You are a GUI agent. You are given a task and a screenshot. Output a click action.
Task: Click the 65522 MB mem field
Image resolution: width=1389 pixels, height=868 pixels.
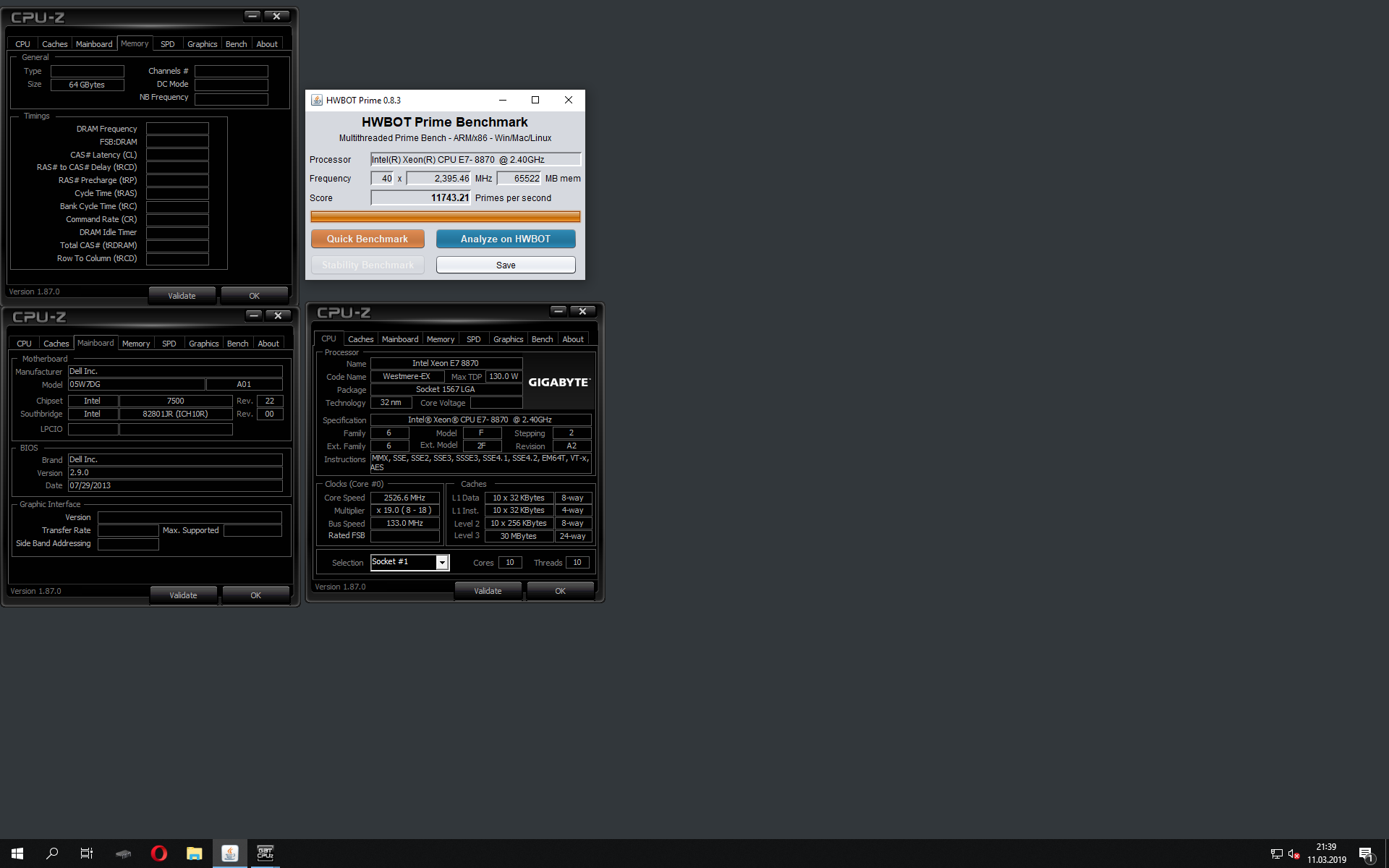click(x=519, y=179)
